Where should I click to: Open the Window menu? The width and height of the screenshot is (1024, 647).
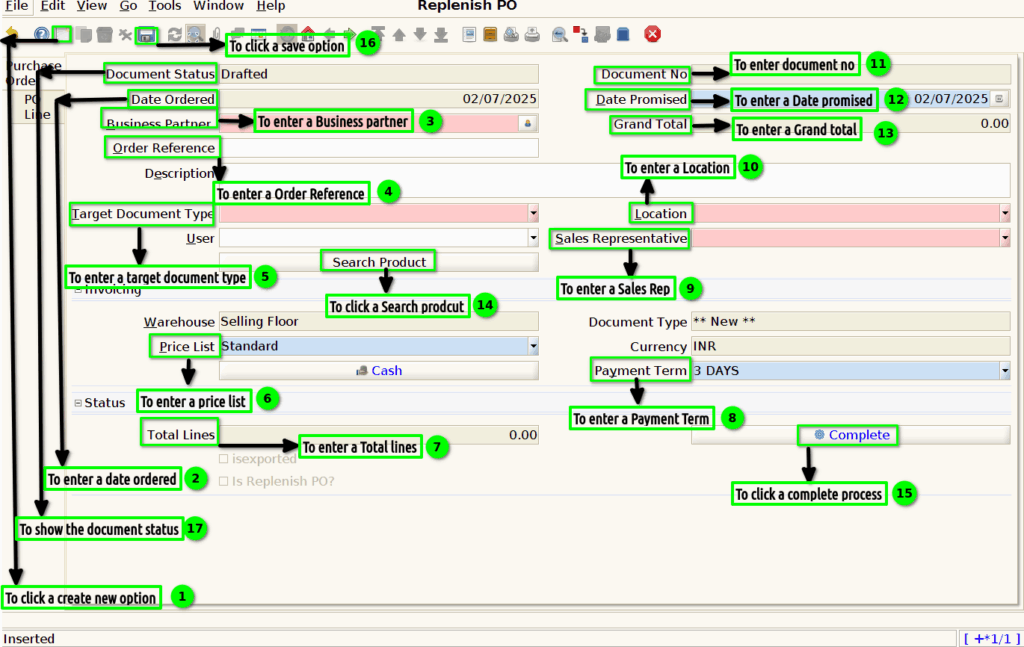tap(218, 6)
